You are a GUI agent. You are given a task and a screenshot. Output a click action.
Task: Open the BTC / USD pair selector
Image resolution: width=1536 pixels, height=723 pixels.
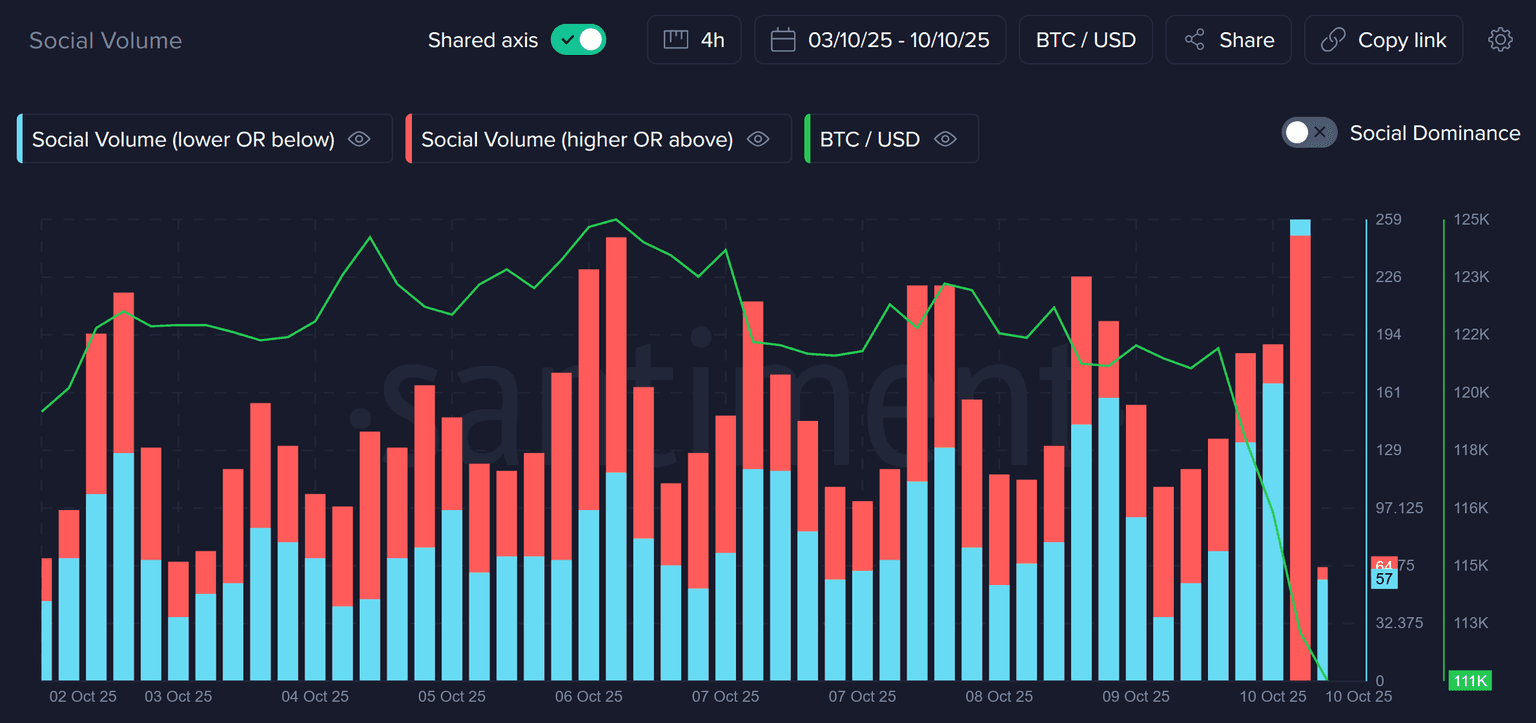tap(1085, 40)
